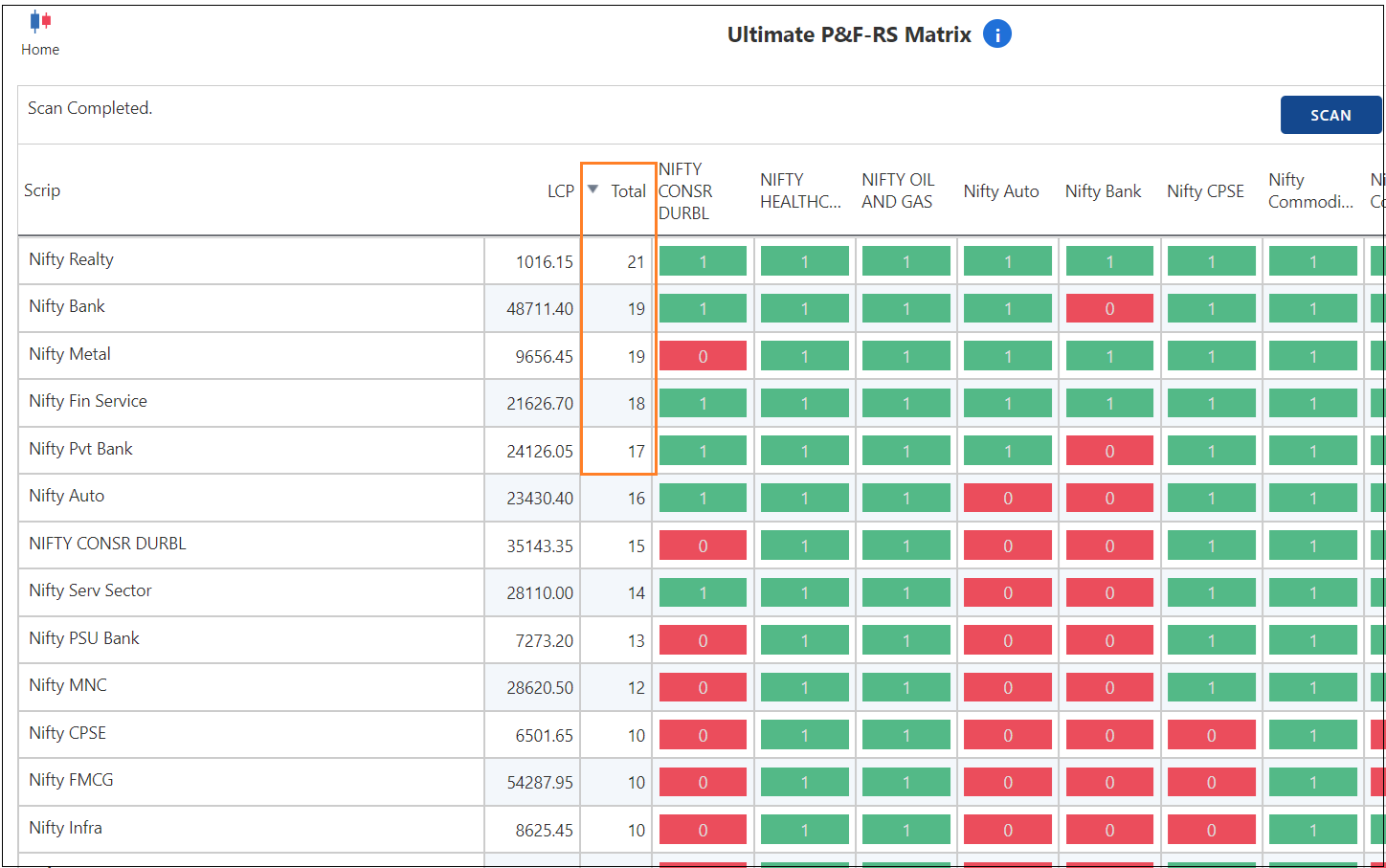Select Total 18 in Nifty Fin Service row

pos(636,404)
